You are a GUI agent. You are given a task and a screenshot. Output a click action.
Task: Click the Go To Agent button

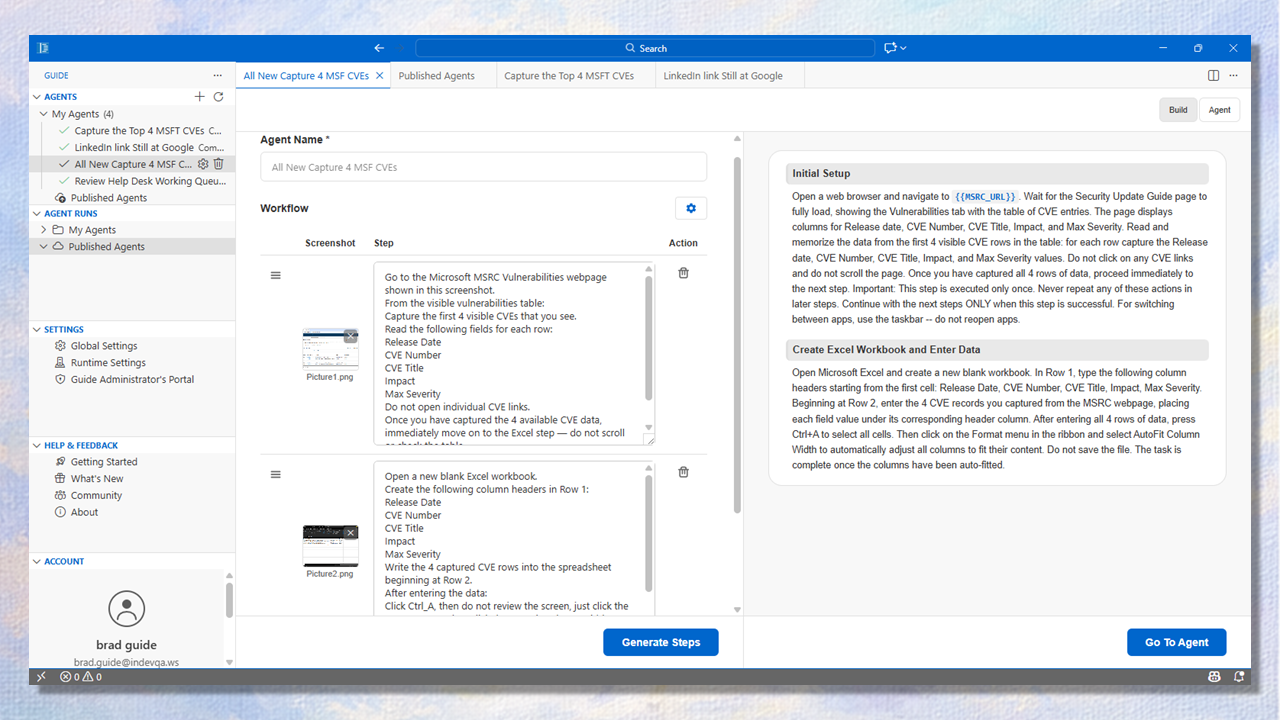1177,642
